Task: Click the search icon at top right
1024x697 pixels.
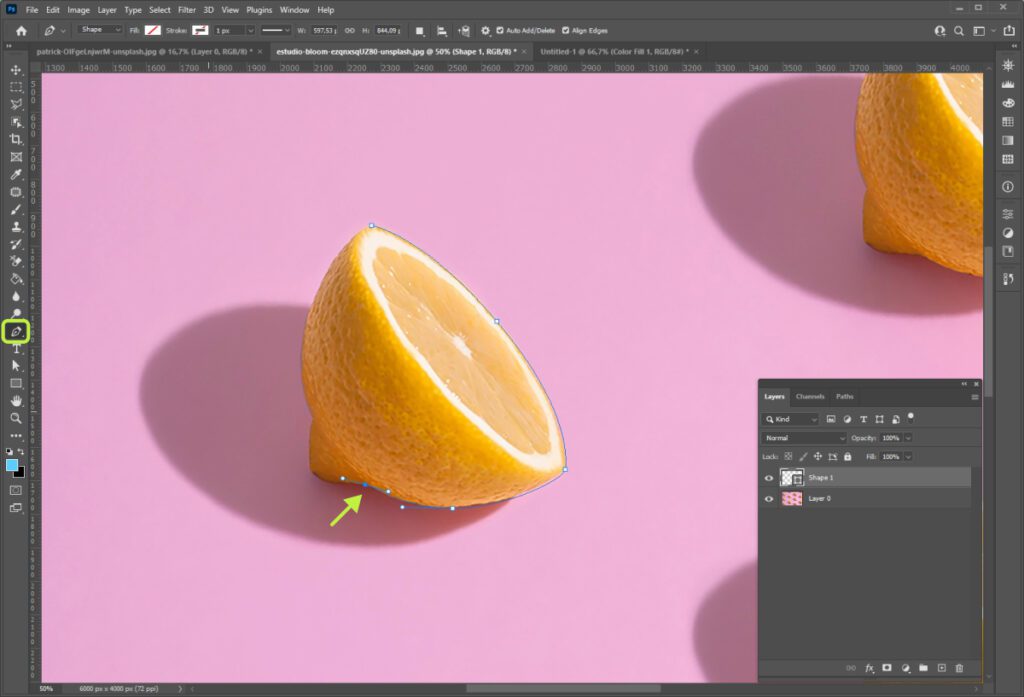Action: point(959,31)
